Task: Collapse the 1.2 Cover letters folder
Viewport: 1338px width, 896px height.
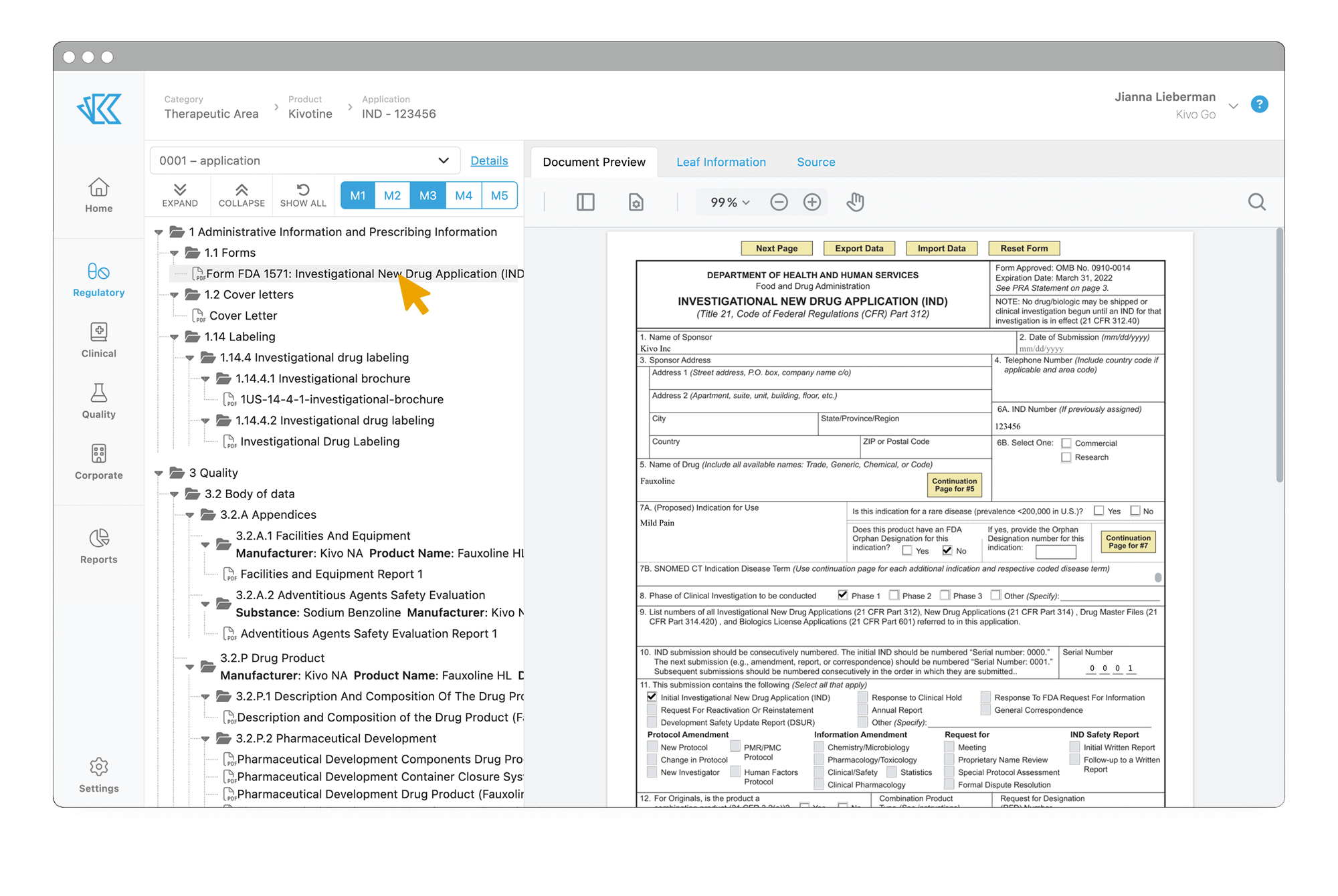Action: (x=174, y=295)
